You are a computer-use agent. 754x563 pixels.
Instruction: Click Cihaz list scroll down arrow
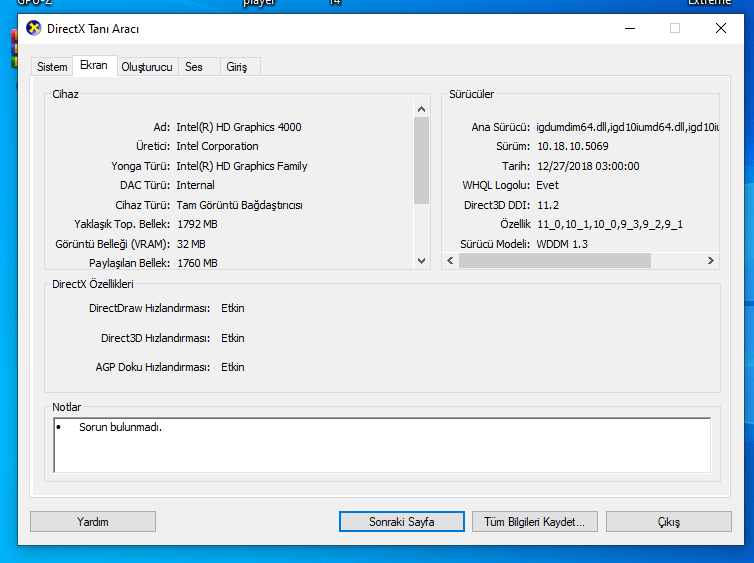tap(422, 261)
